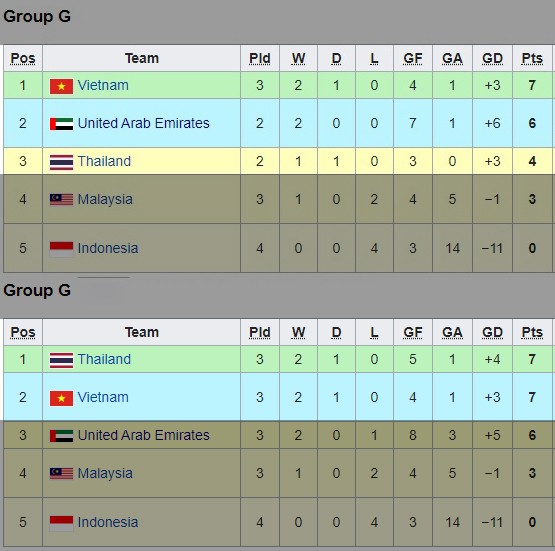Screen dimensions: 555x551
Task: Open the Thailand link in second table
Action: point(104,359)
